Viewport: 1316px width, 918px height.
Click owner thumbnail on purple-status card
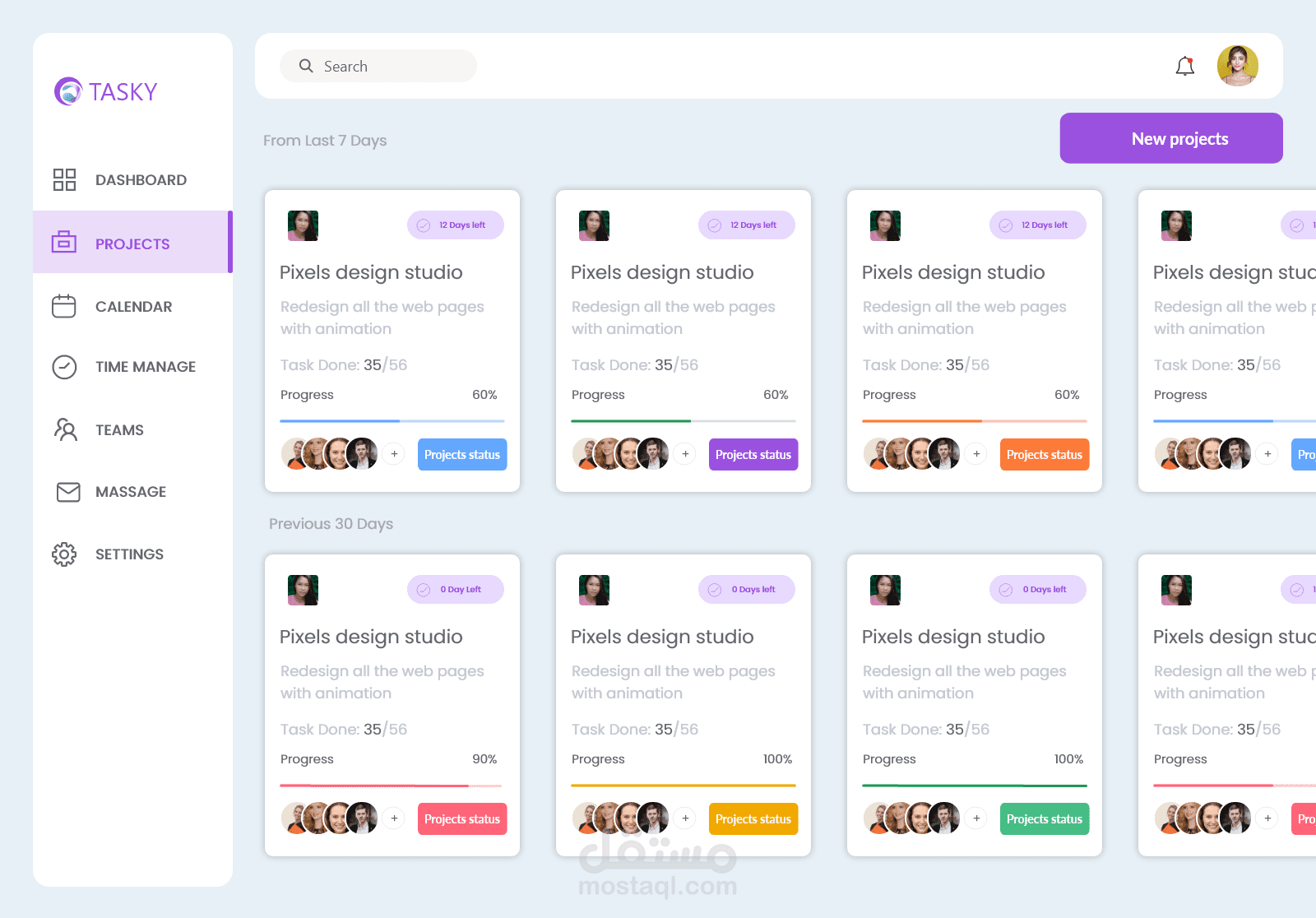(x=594, y=225)
